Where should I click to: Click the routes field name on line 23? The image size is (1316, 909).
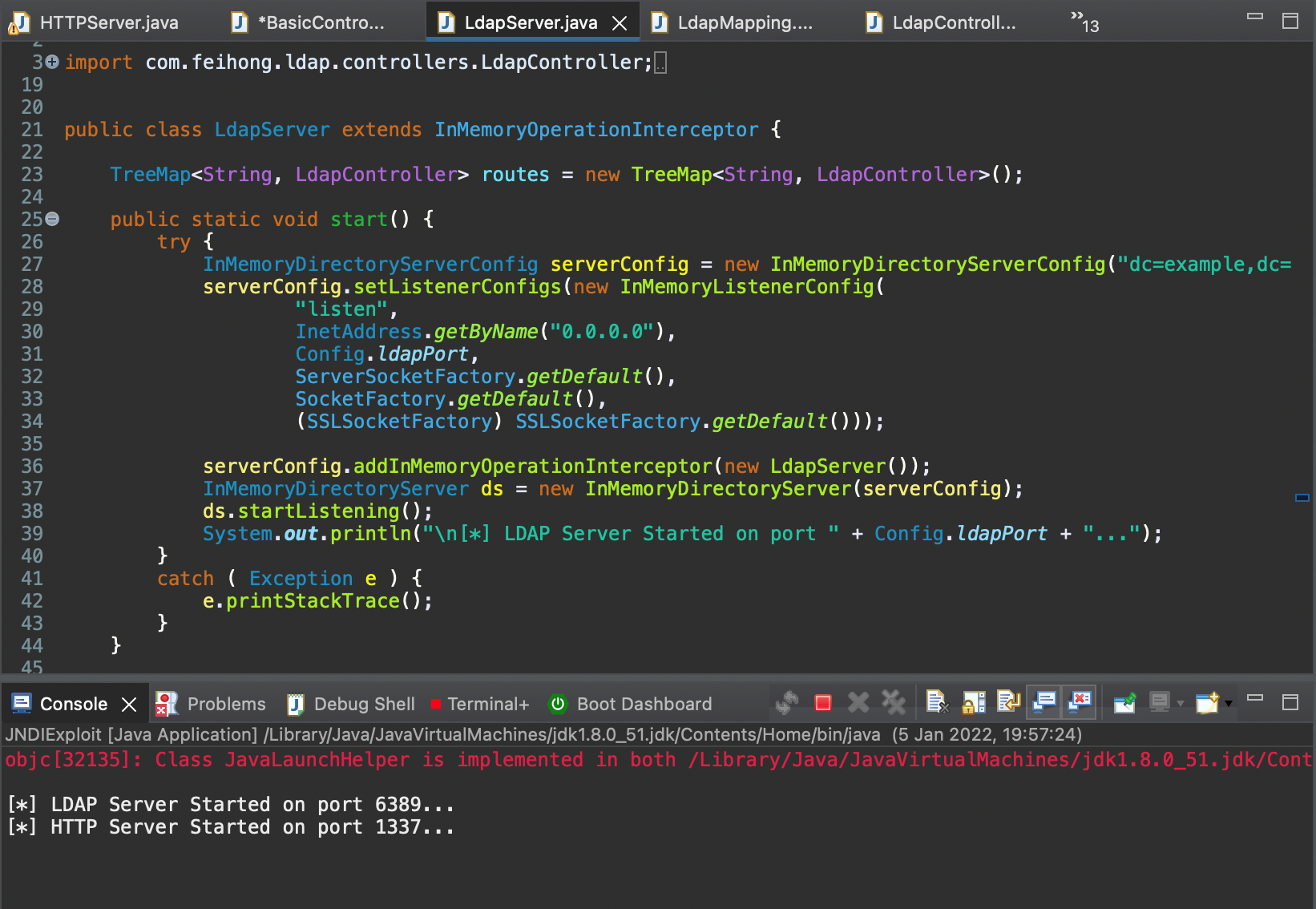(x=515, y=175)
